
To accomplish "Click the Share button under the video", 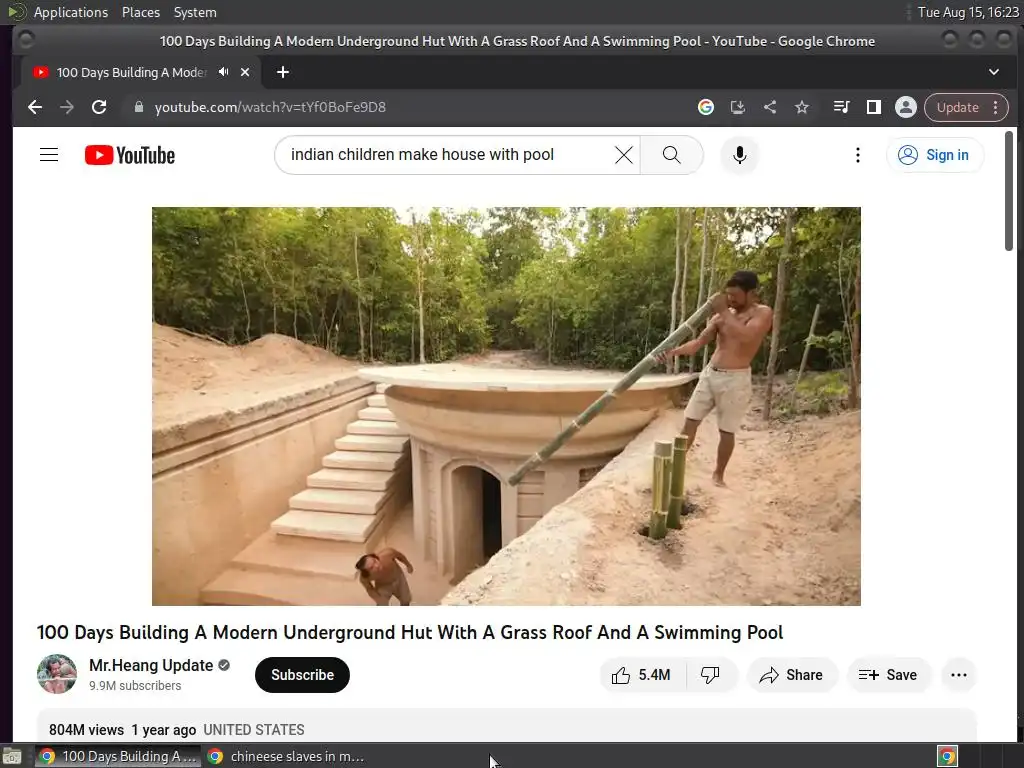I will (x=791, y=675).
